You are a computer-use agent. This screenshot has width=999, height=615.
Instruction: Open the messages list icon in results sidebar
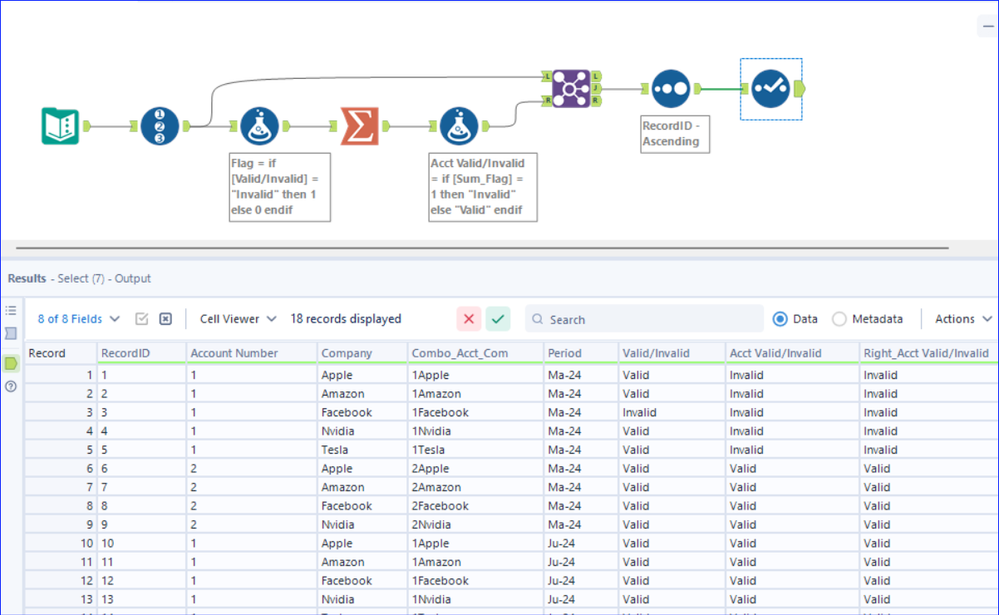click(x=11, y=310)
